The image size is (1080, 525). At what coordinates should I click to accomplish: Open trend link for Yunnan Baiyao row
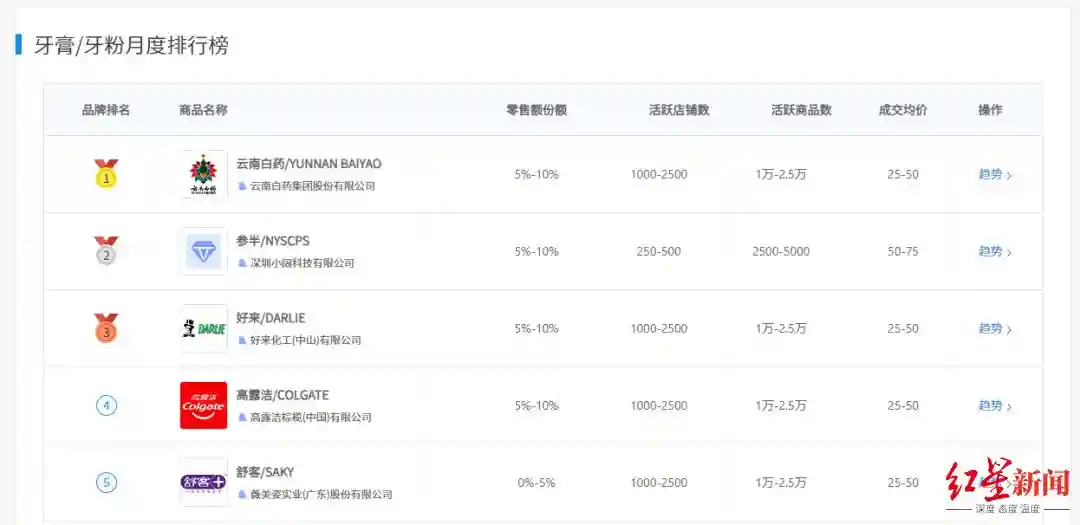pyautogui.click(x=994, y=174)
